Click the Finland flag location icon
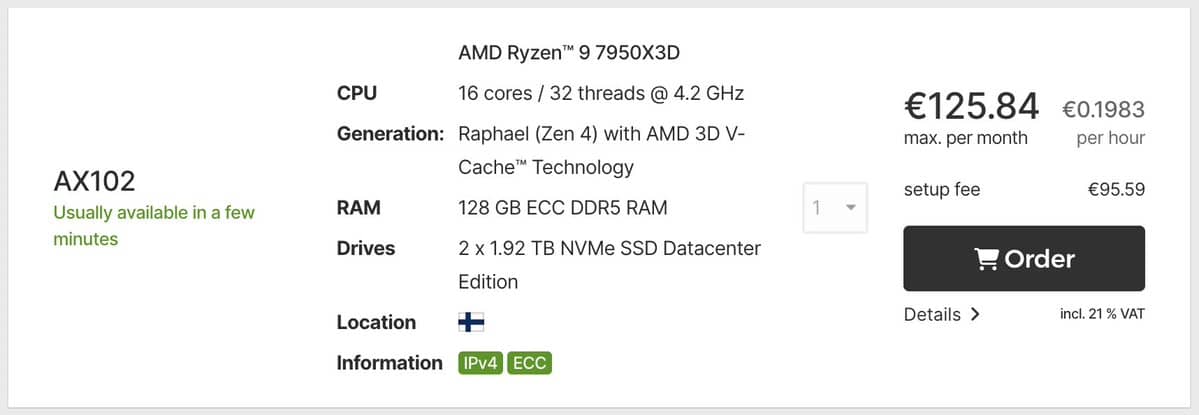This screenshot has width=1199, height=415. point(471,322)
